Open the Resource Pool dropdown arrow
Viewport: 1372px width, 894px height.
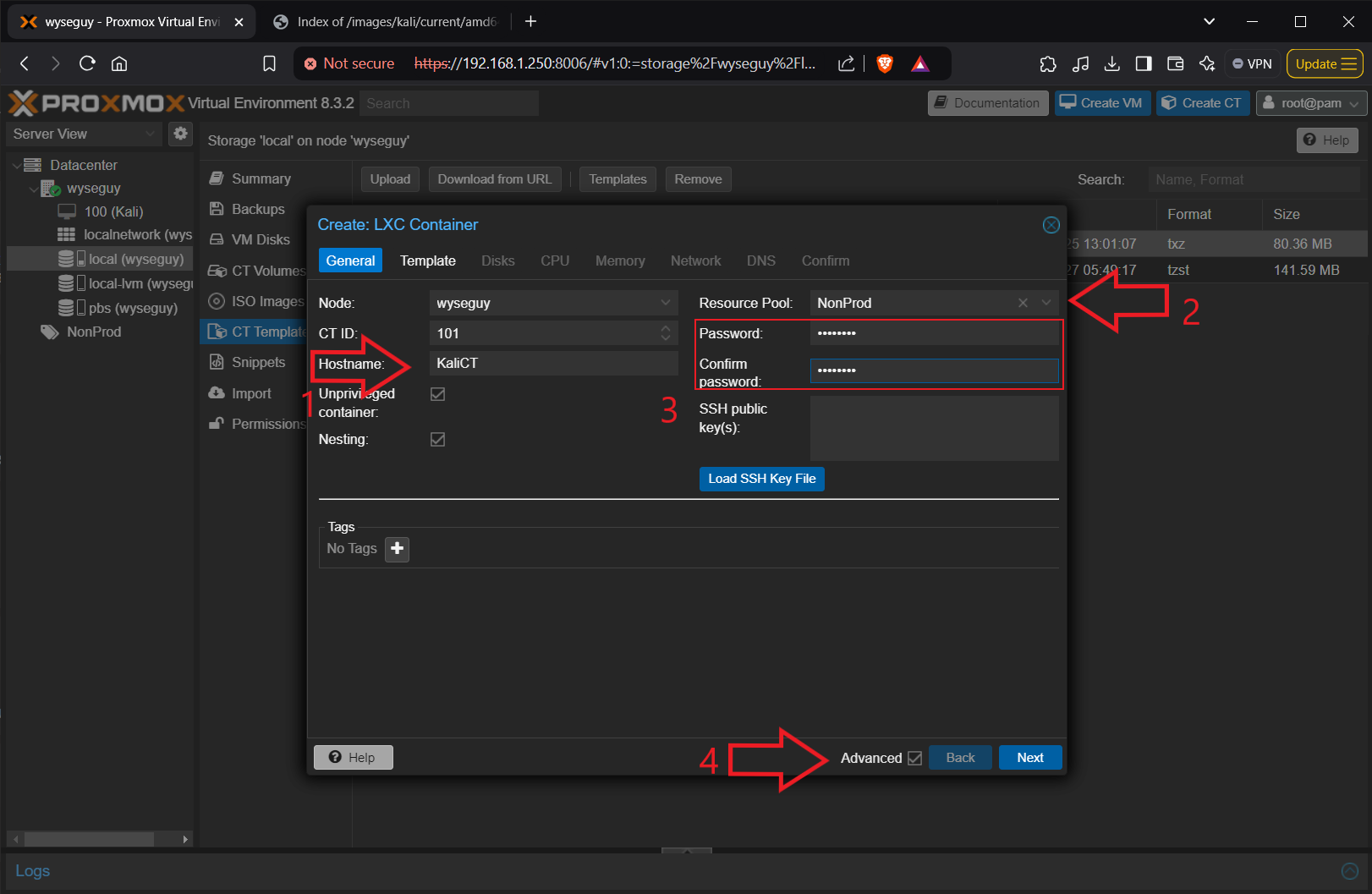[1046, 303]
